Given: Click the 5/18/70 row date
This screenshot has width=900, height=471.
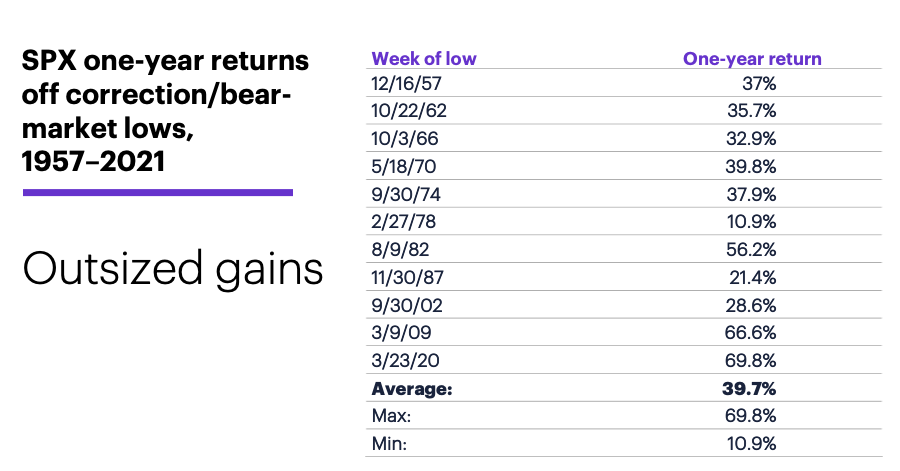Looking at the screenshot, I should click(404, 166).
